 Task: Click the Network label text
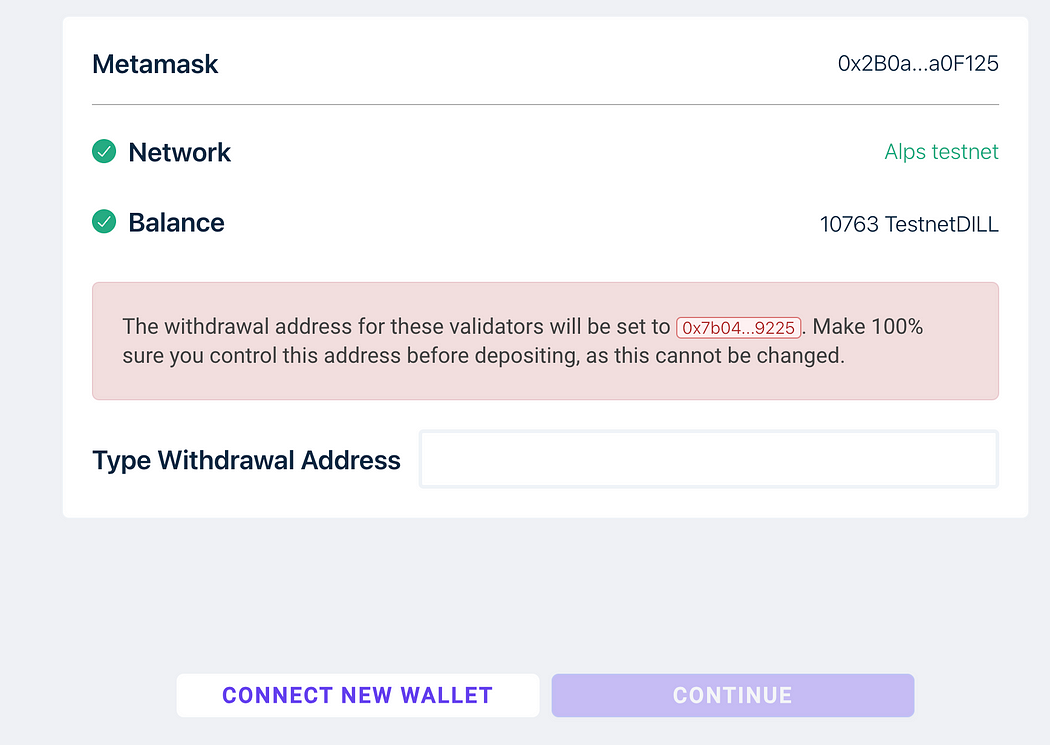[179, 153]
